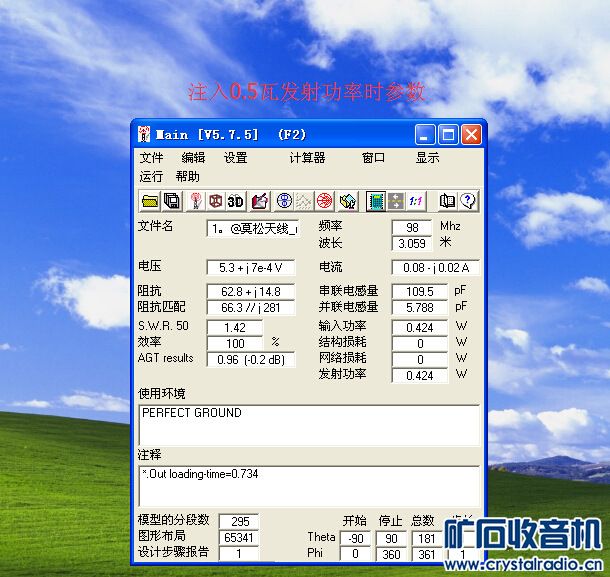
Task: Open the 设置 menu
Action: [x=235, y=158]
